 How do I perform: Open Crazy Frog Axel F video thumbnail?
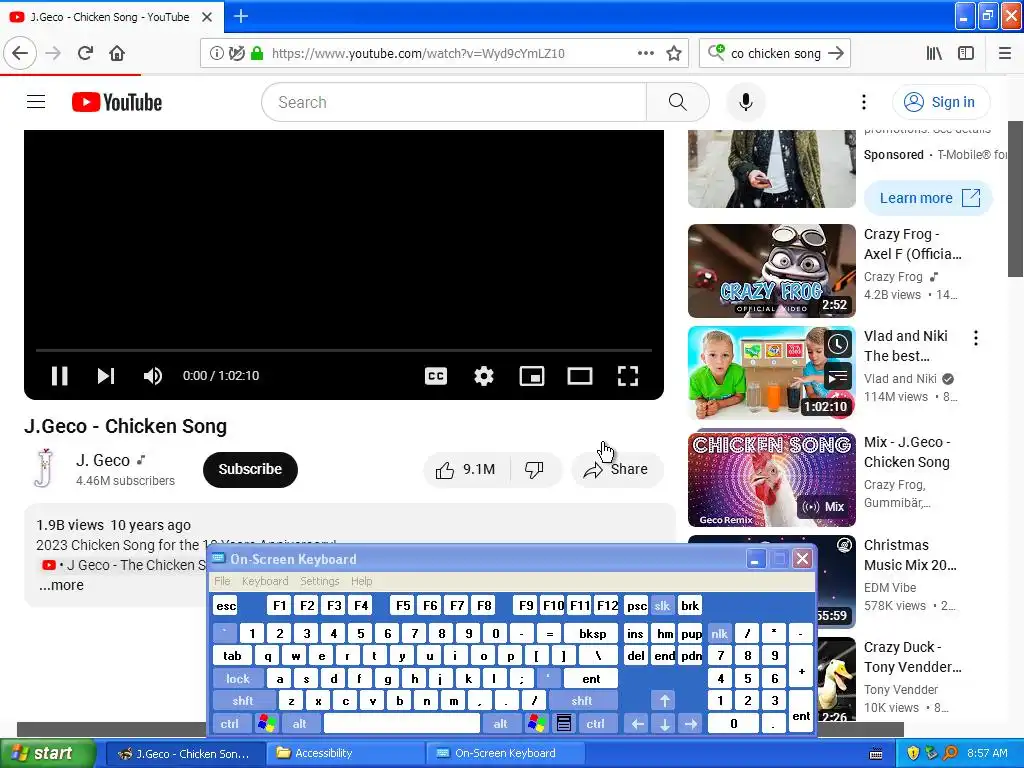coord(771,270)
